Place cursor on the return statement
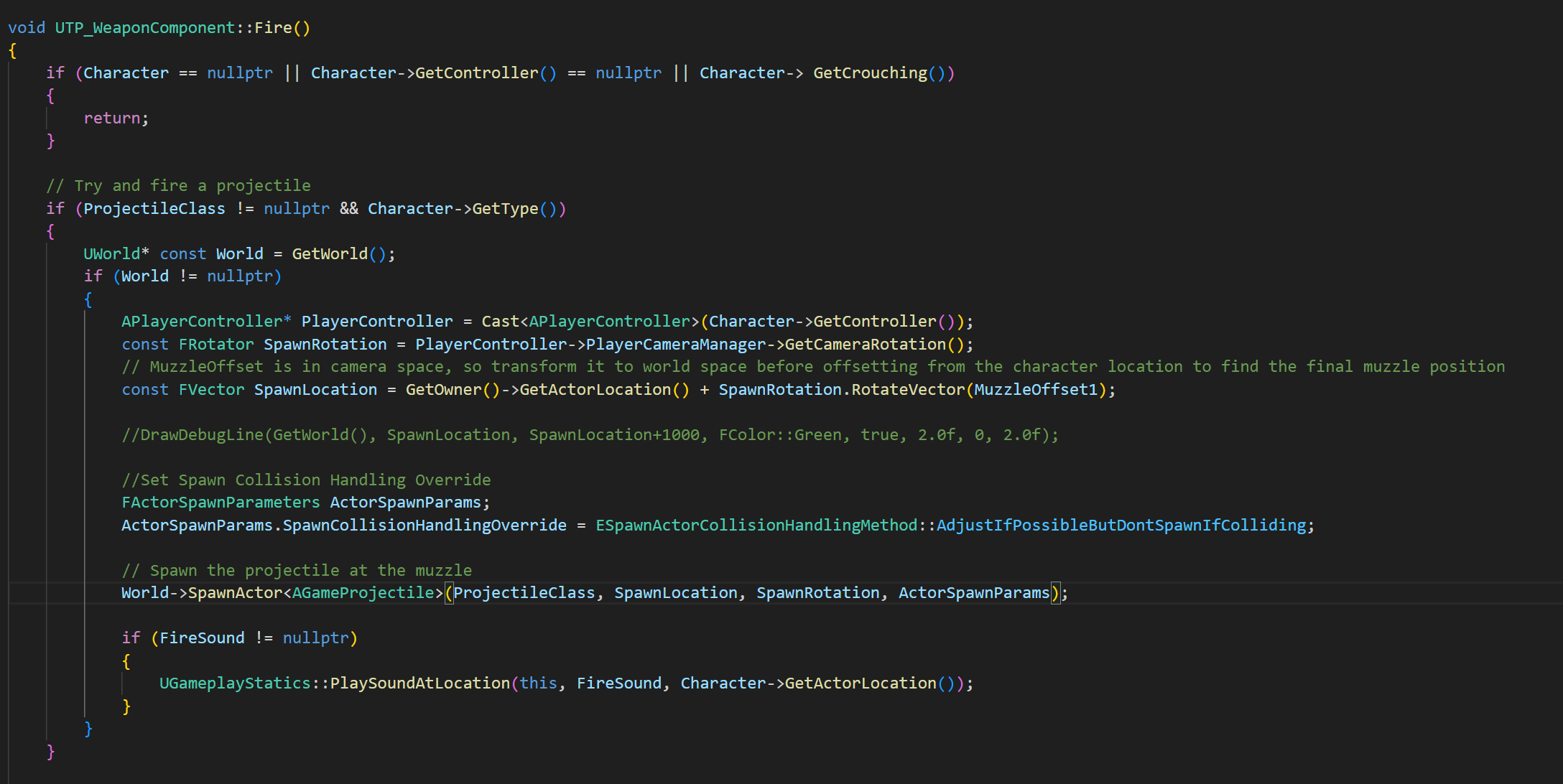The width and height of the screenshot is (1563, 784). coord(112,118)
